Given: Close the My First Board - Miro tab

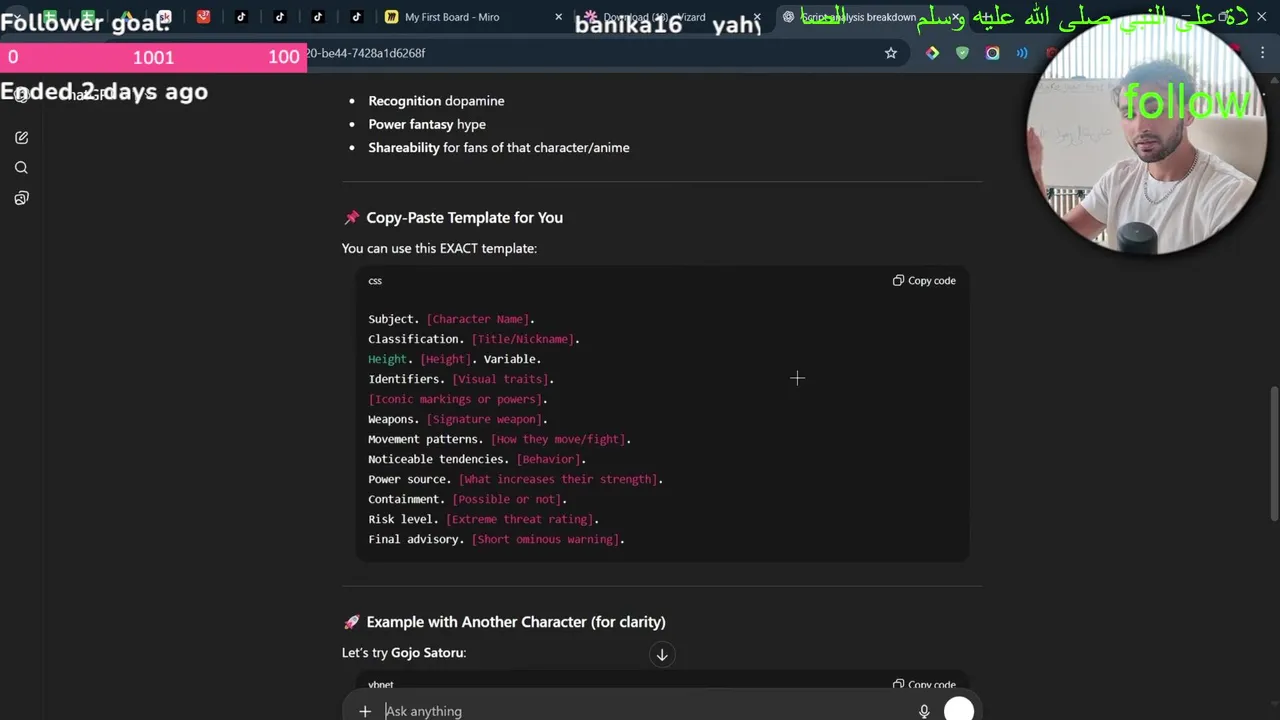Looking at the screenshot, I should click(558, 17).
